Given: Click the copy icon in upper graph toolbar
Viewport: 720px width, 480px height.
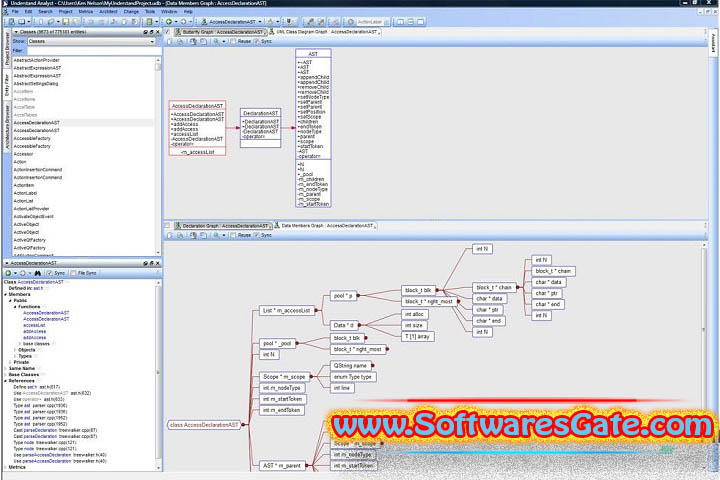Looking at the screenshot, I should [169, 41].
